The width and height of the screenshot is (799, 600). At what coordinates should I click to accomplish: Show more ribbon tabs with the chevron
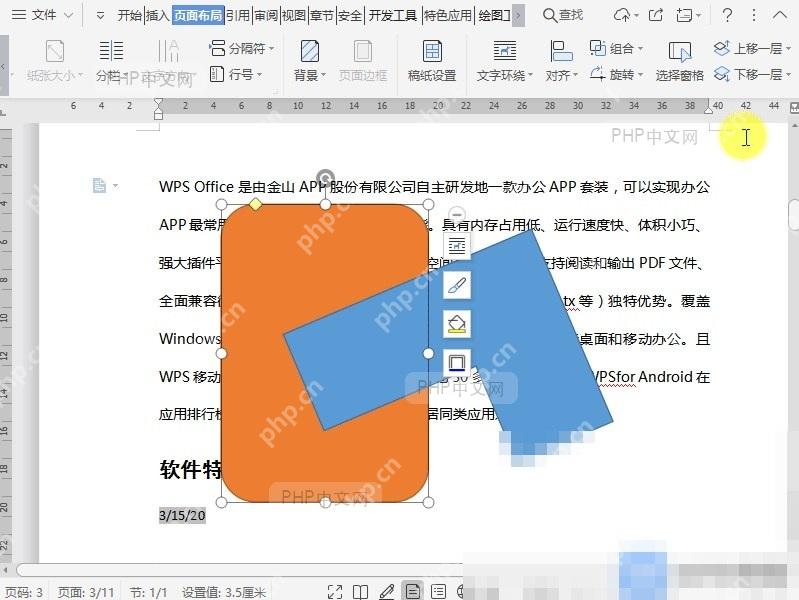tap(518, 15)
